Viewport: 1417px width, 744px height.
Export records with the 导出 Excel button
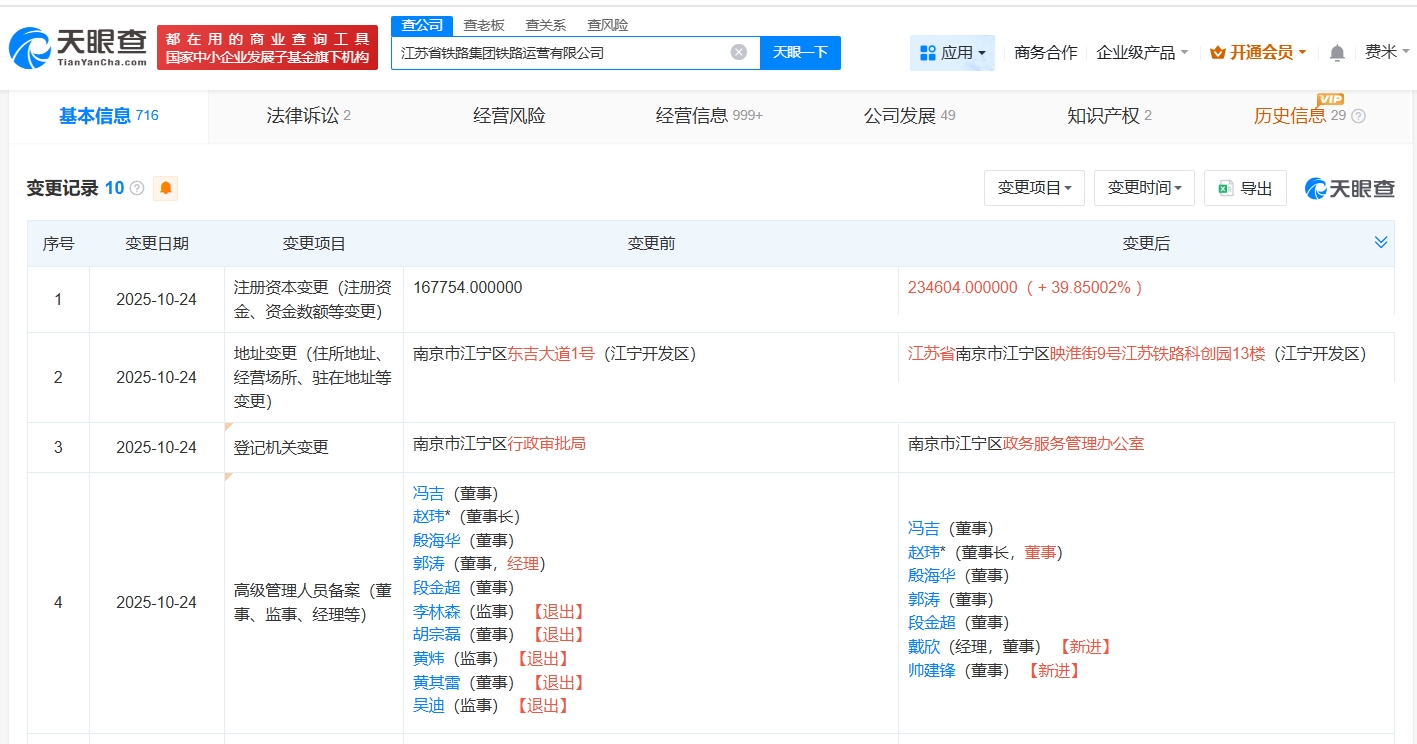tap(1245, 188)
